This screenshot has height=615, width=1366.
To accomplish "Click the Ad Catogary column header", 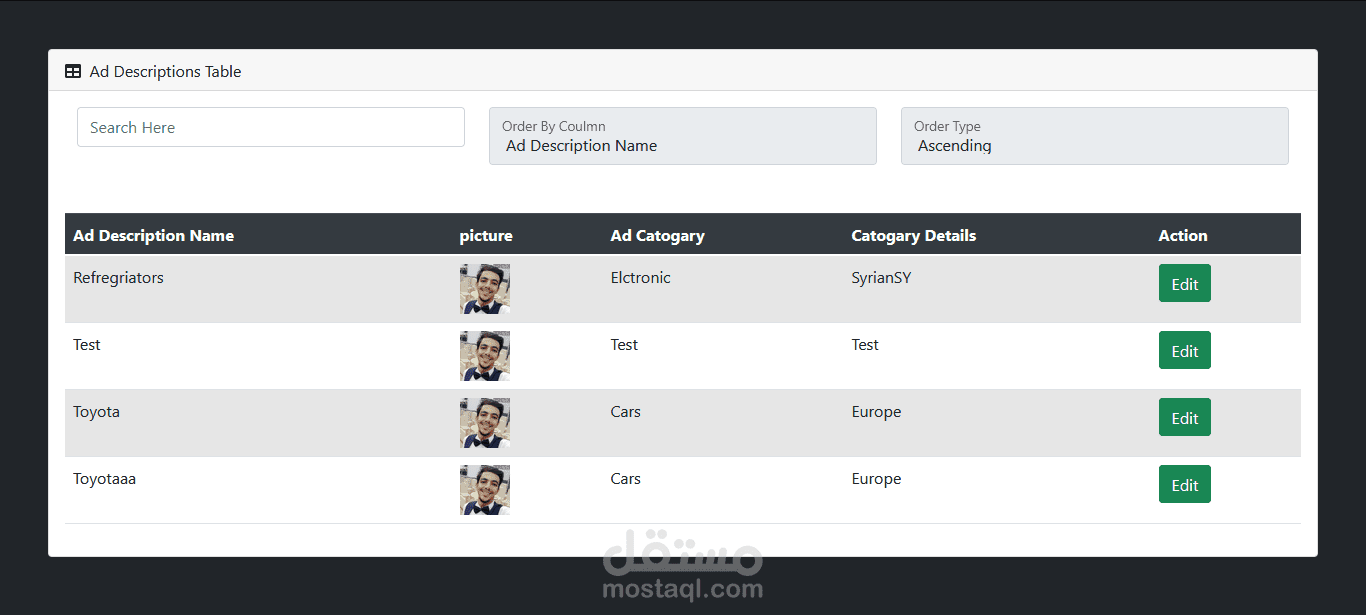I will click(x=657, y=236).
